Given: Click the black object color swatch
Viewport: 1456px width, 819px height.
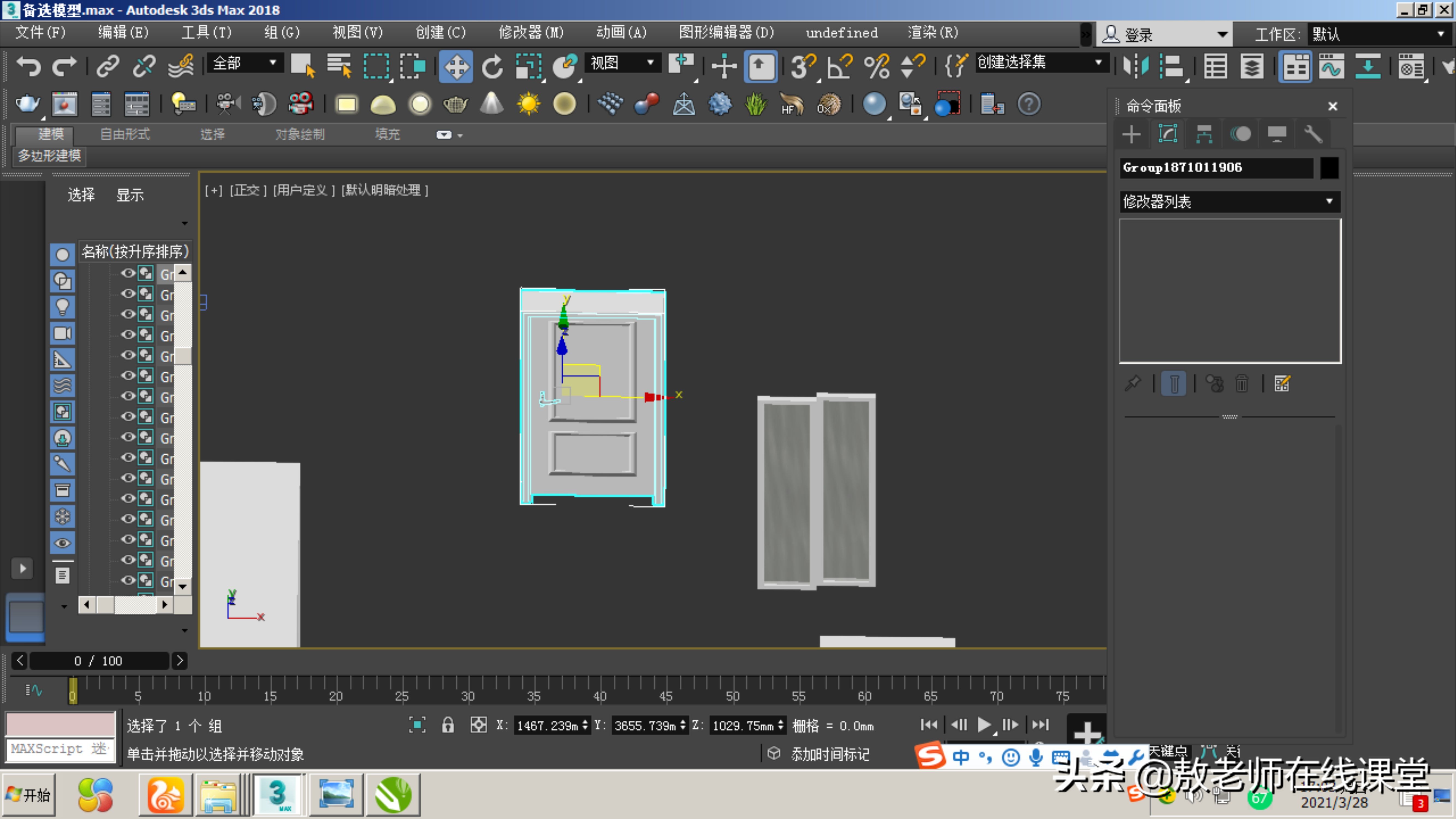Looking at the screenshot, I should pyautogui.click(x=1329, y=168).
